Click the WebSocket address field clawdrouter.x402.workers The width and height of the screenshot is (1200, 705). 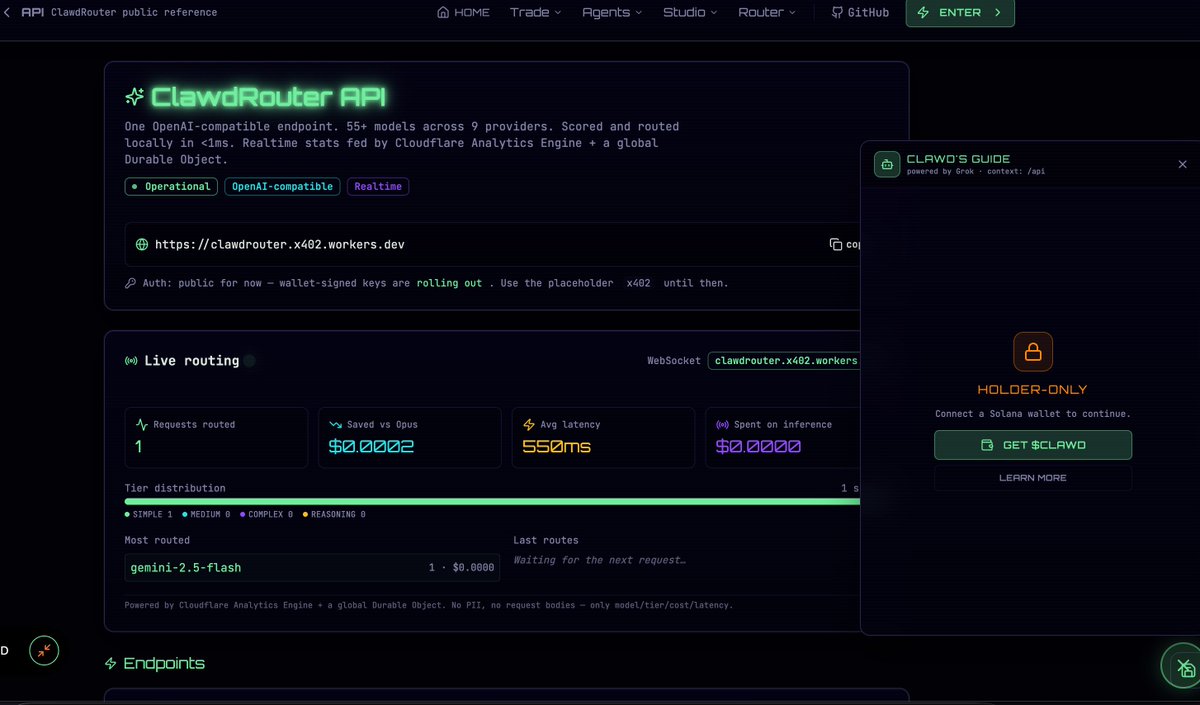pyautogui.click(x=784, y=361)
